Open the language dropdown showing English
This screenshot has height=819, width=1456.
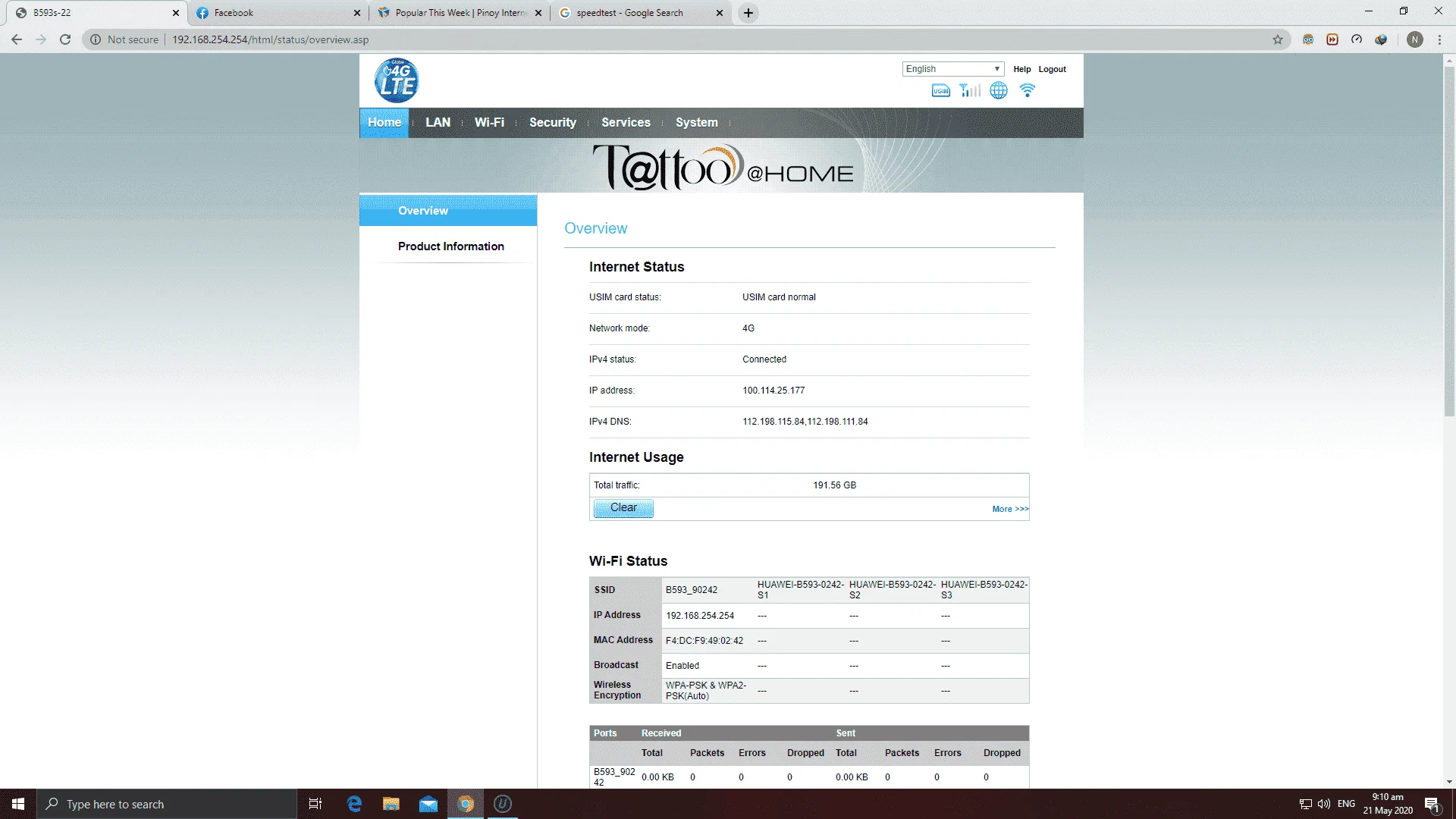point(953,69)
